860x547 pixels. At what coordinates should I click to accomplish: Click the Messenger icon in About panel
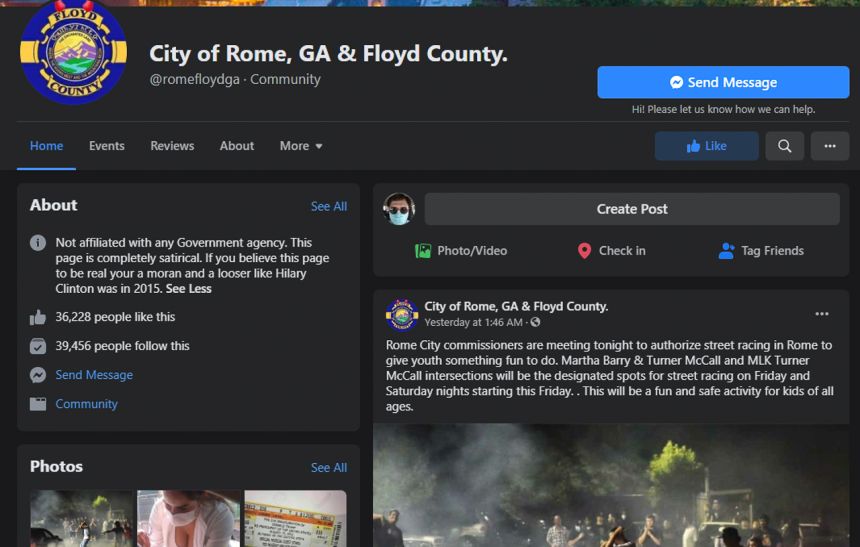coord(38,375)
